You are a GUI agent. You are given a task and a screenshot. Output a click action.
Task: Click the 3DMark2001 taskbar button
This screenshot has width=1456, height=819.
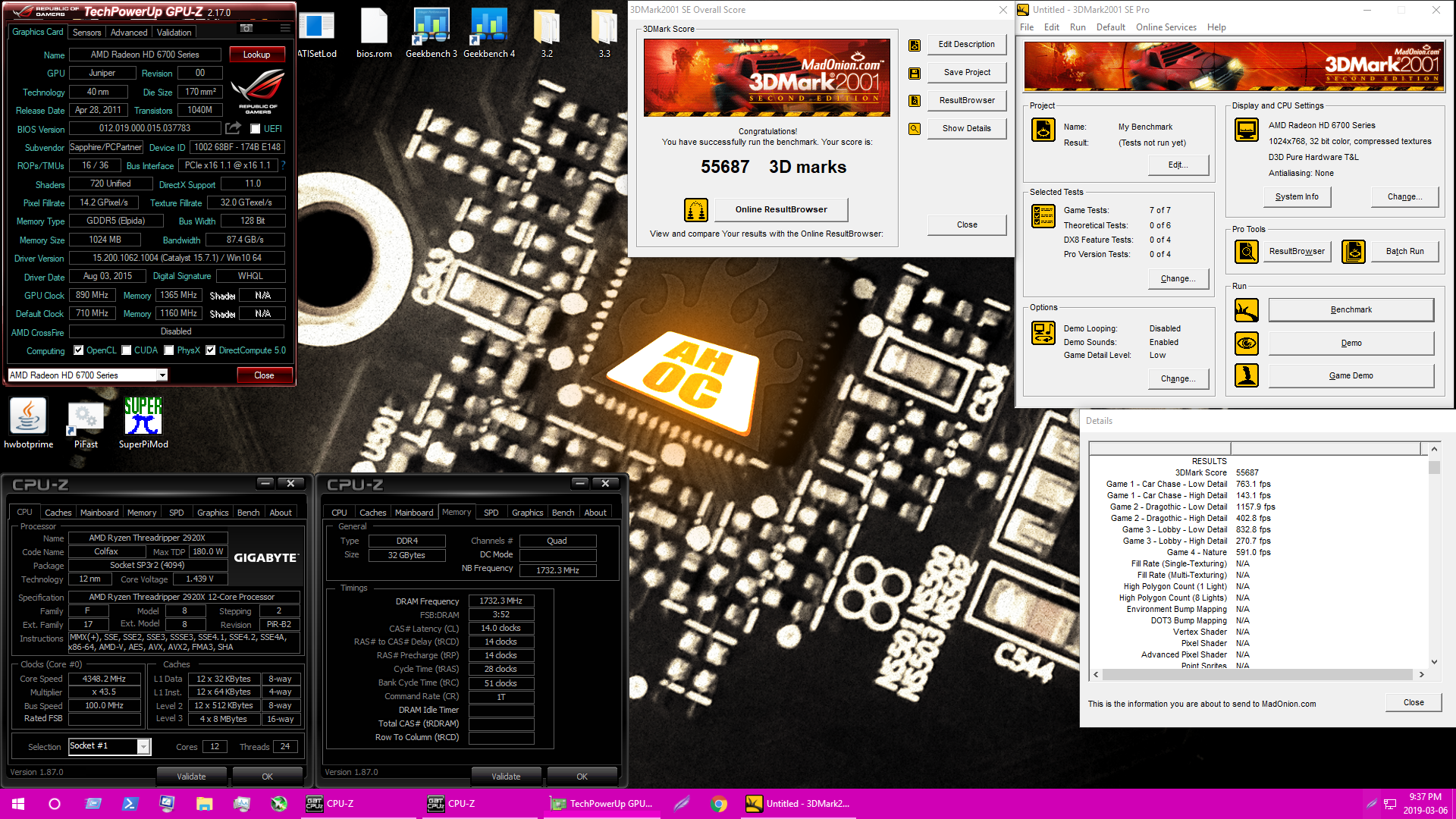[x=798, y=804]
